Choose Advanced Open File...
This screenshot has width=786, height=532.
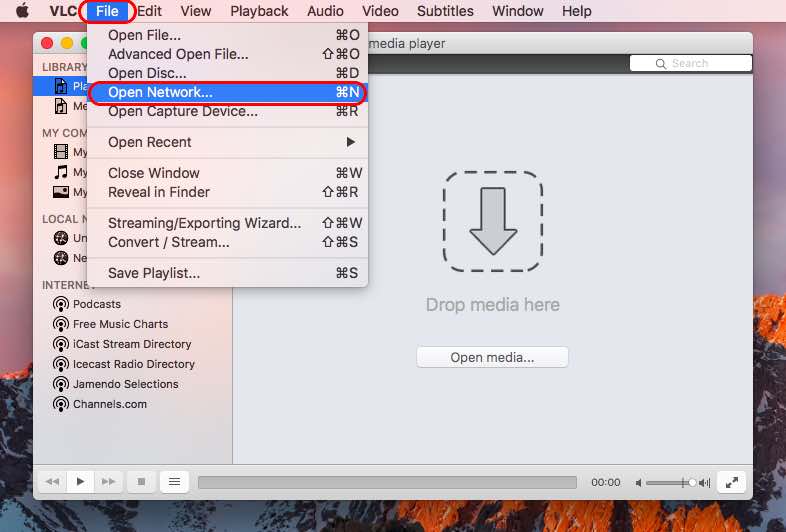coord(228,54)
